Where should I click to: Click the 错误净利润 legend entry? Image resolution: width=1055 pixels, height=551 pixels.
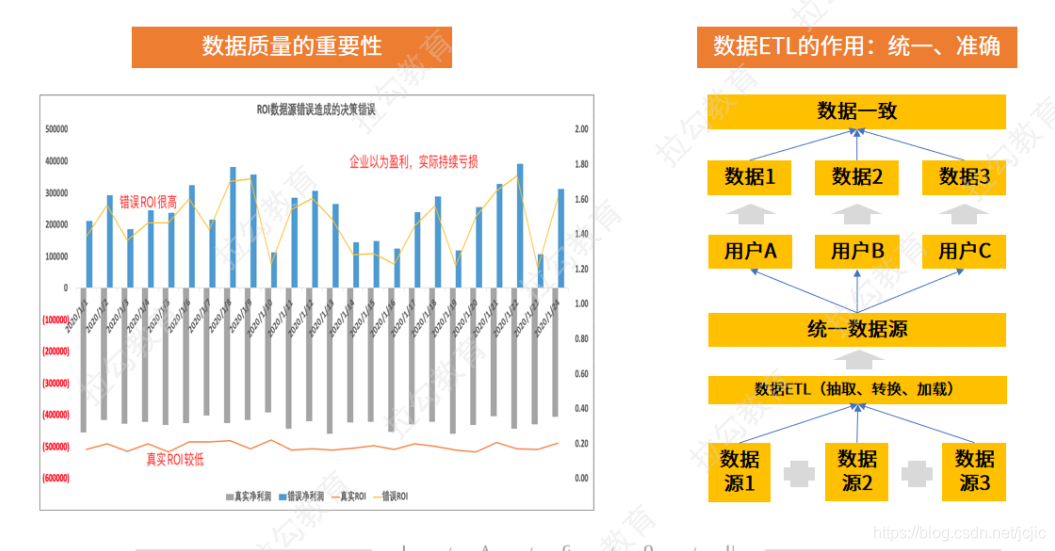pos(301,497)
